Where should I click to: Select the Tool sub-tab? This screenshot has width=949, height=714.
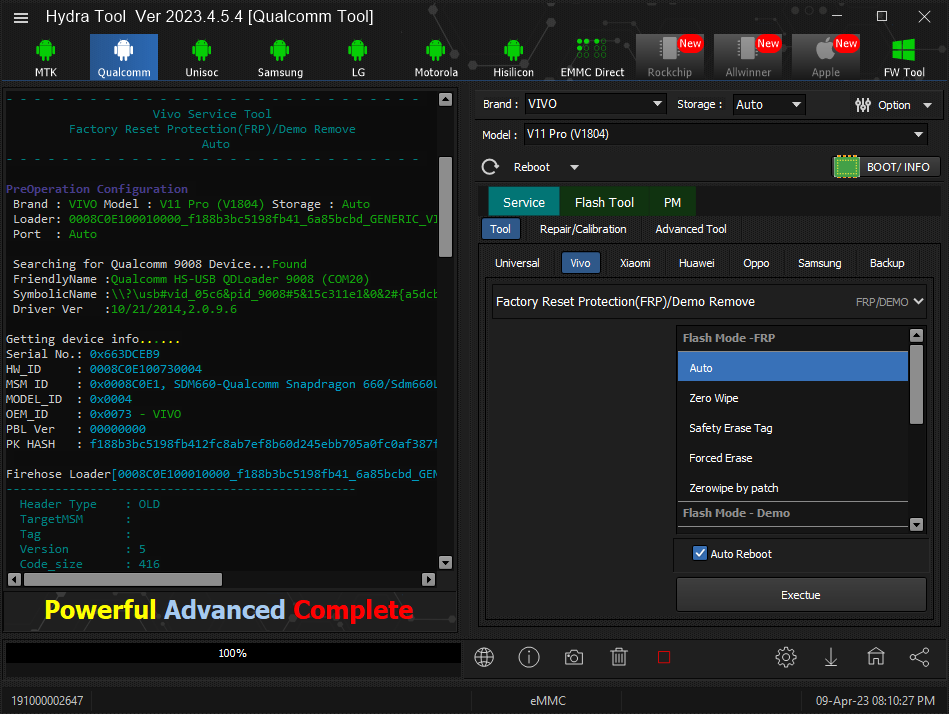click(500, 229)
